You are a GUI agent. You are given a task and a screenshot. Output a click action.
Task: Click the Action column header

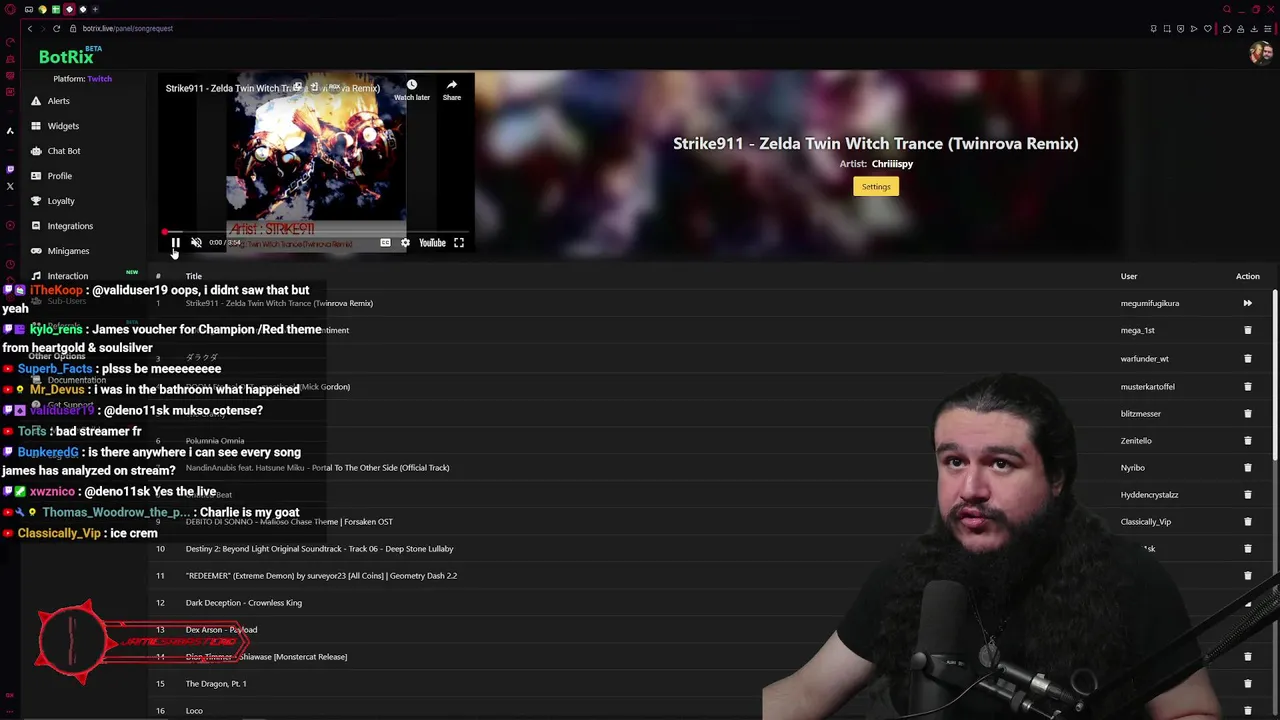[x=1247, y=276]
